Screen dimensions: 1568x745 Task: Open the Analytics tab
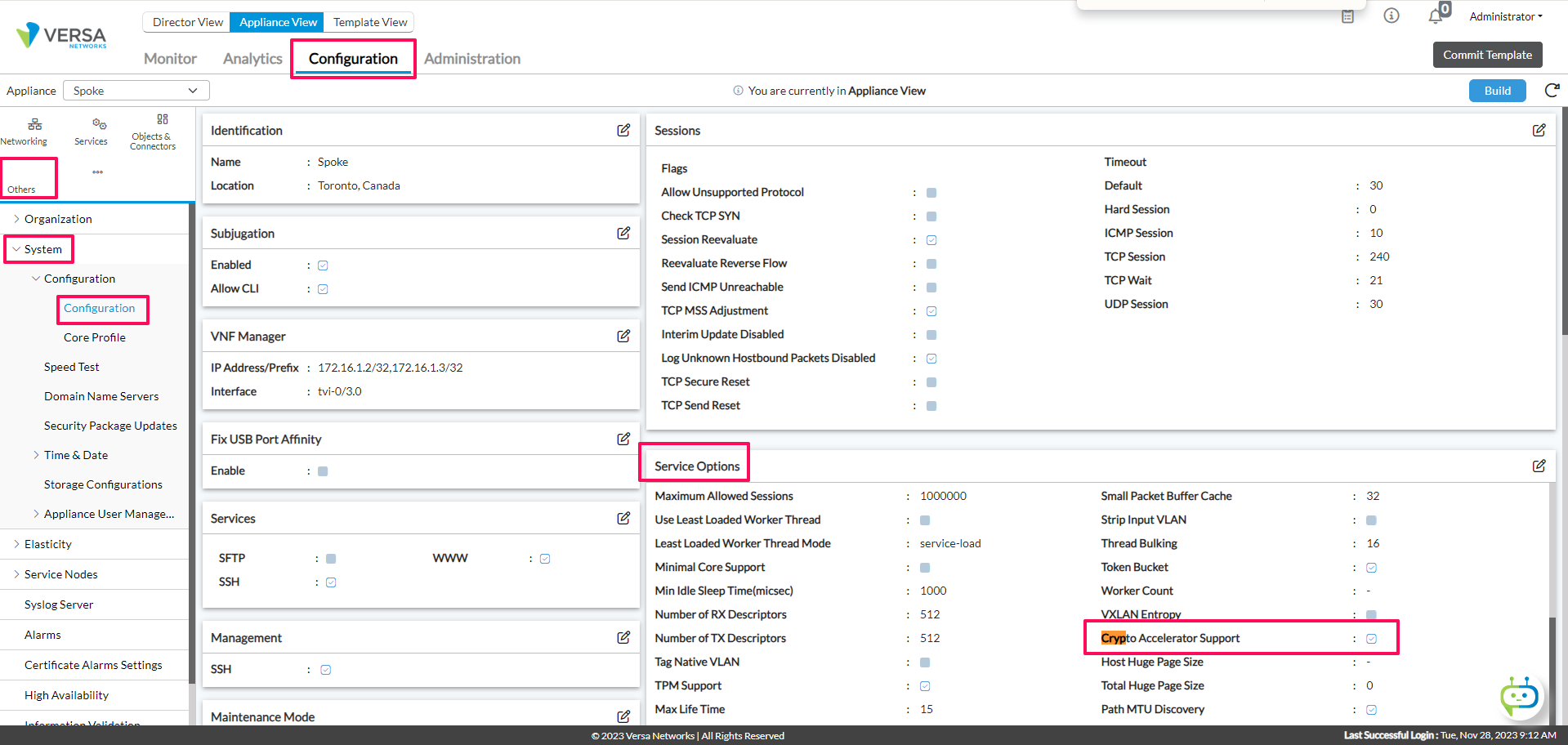[252, 59]
